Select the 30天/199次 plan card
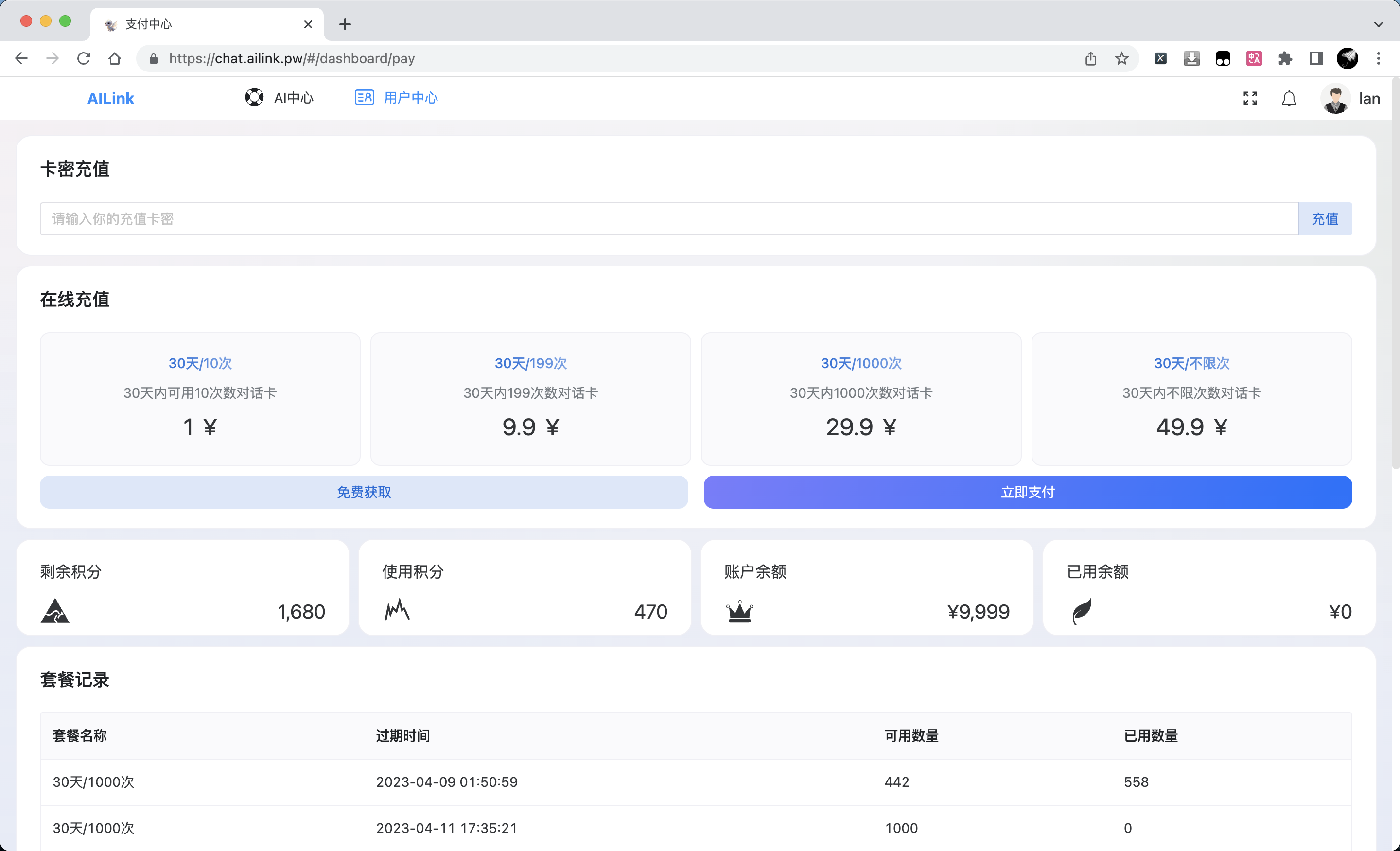 point(531,398)
